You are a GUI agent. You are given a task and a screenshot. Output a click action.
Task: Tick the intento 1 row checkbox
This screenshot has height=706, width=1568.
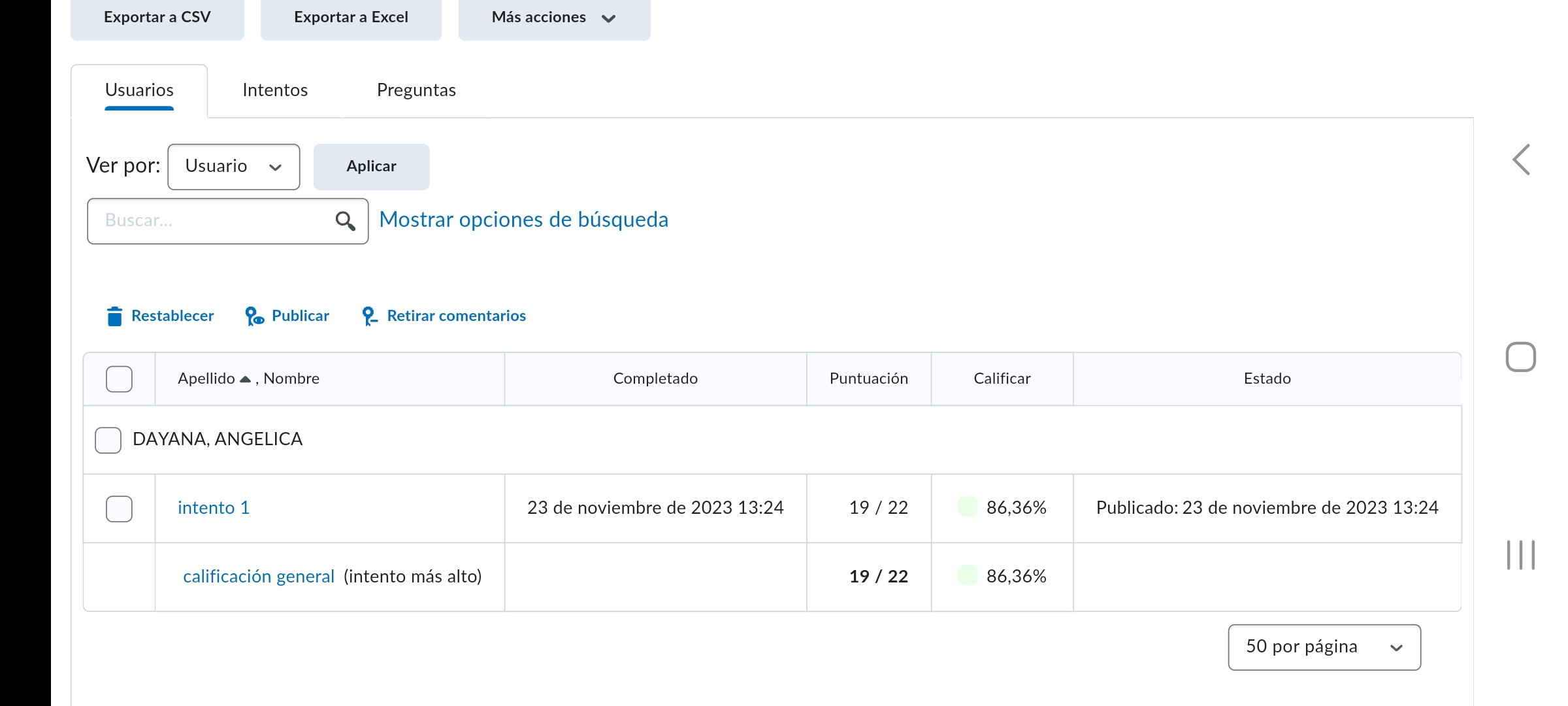[x=119, y=509]
